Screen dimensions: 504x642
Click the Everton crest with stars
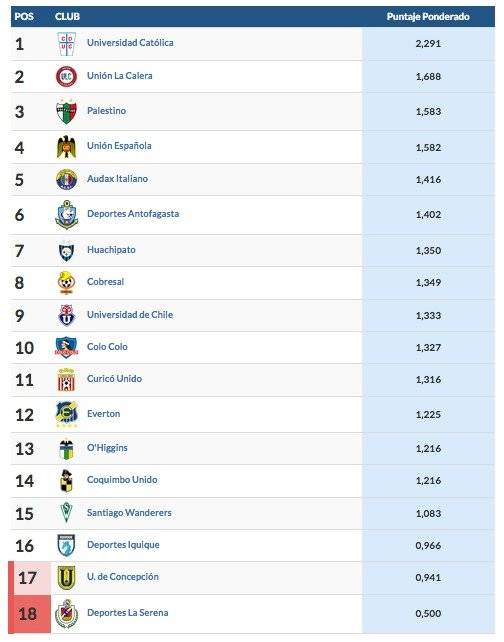click(66, 414)
